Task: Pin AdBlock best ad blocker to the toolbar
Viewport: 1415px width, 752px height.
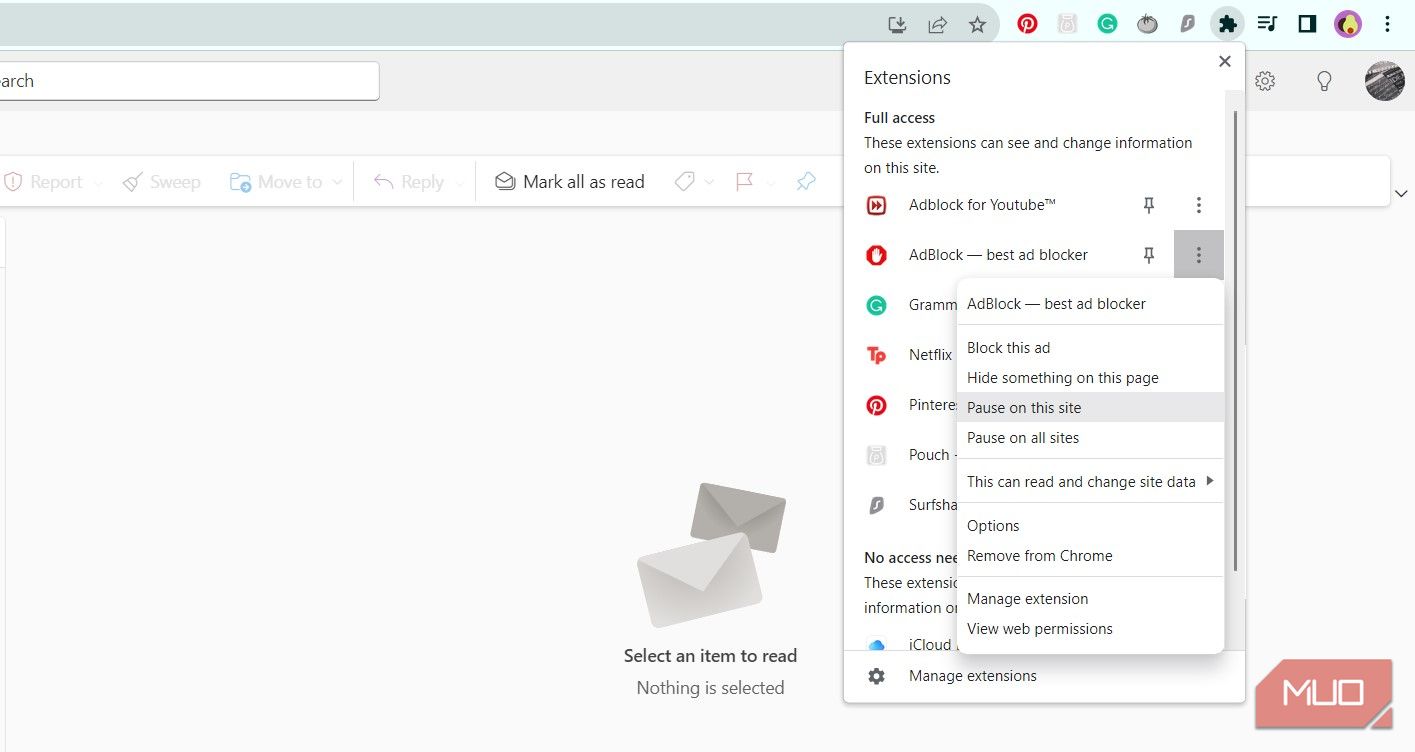Action: click(1148, 255)
